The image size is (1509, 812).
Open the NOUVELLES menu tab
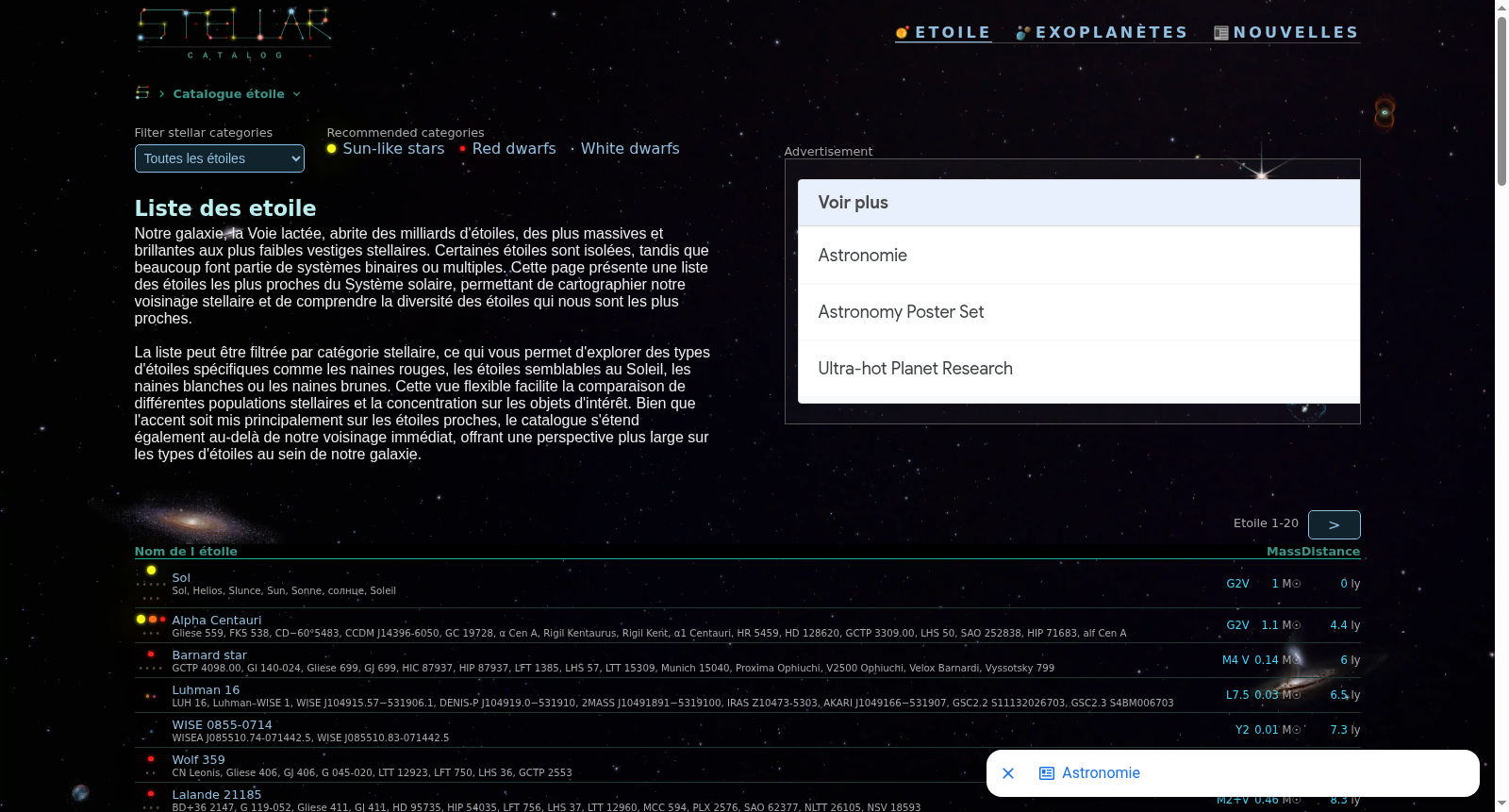coord(1286,32)
